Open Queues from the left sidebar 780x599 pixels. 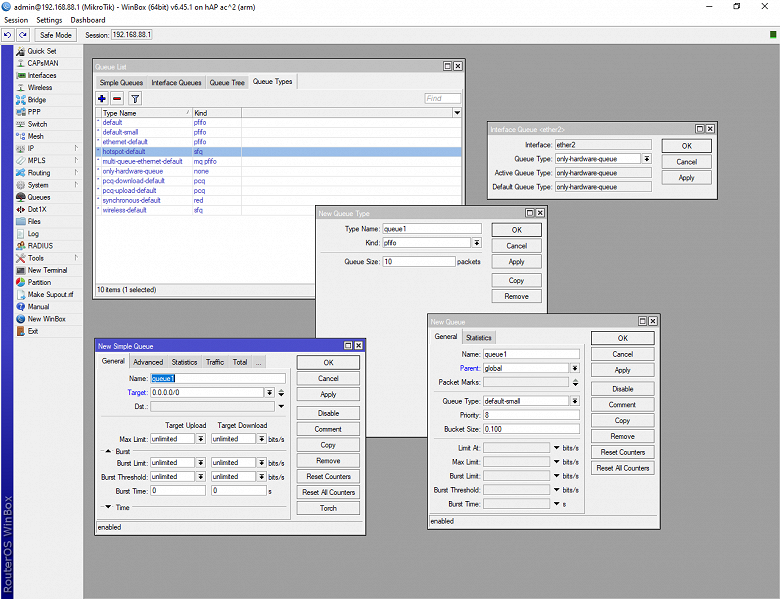(x=38, y=197)
